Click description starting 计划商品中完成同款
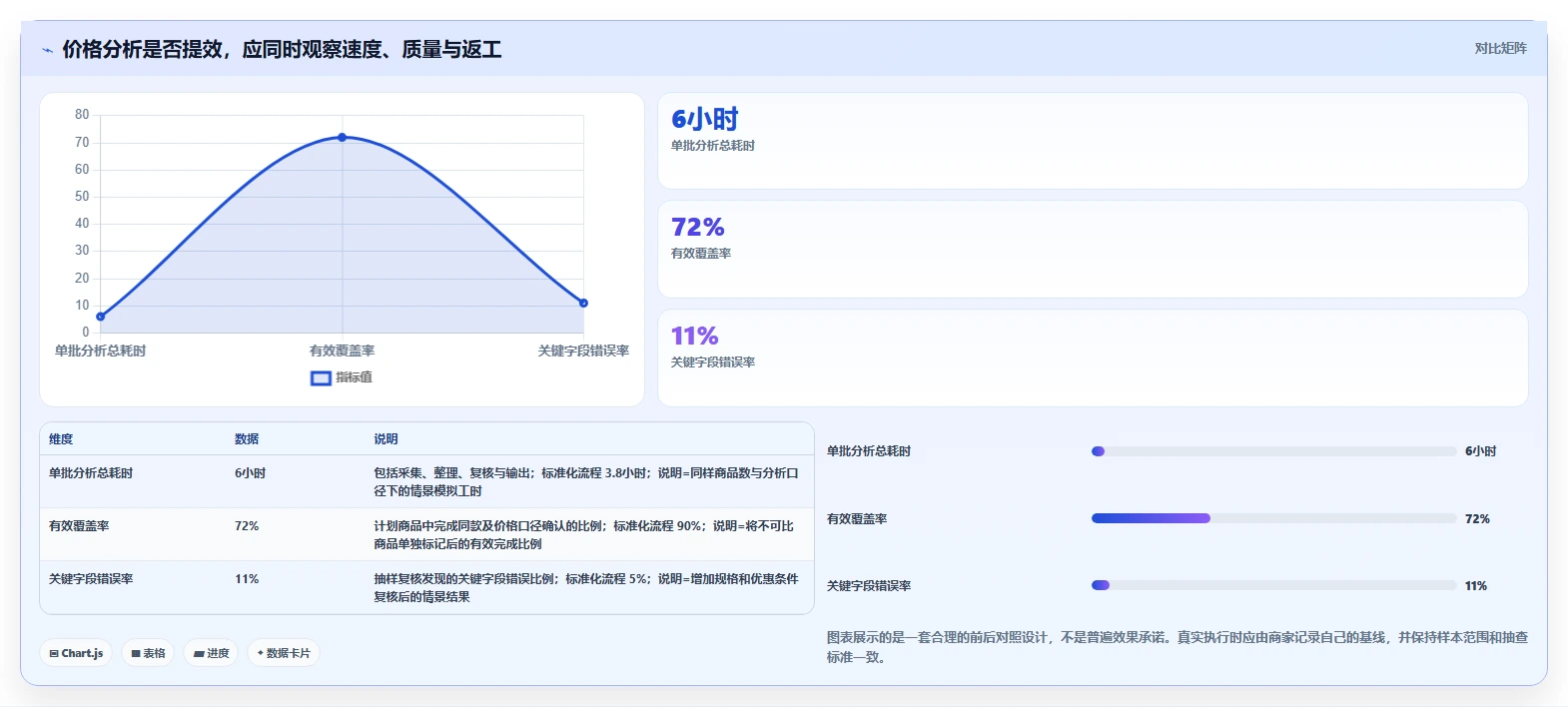 [584, 535]
